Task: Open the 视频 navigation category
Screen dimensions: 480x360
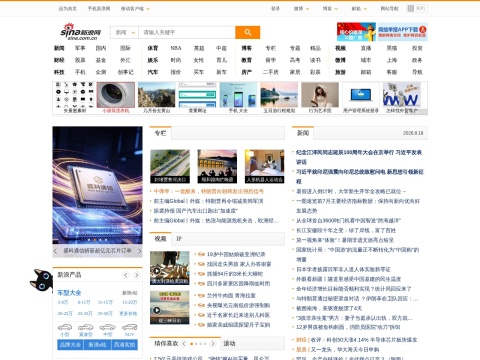Action: 340,48
